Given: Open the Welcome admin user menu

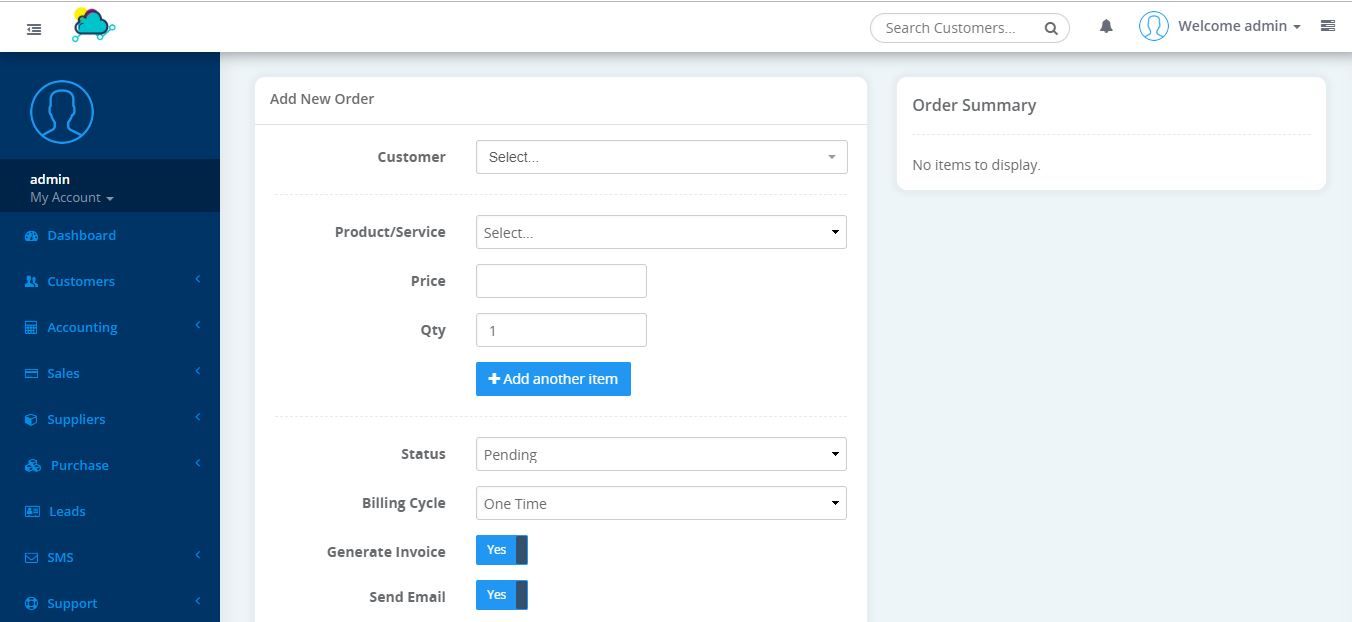Looking at the screenshot, I should (1239, 26).
